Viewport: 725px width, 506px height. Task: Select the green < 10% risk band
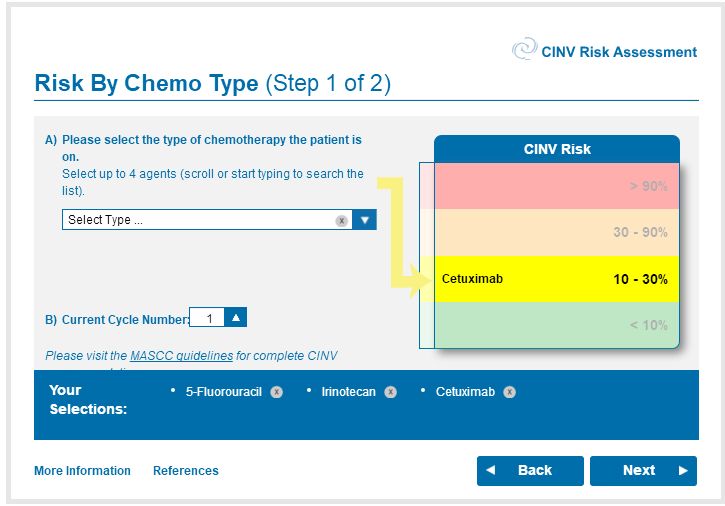[556, 325]
